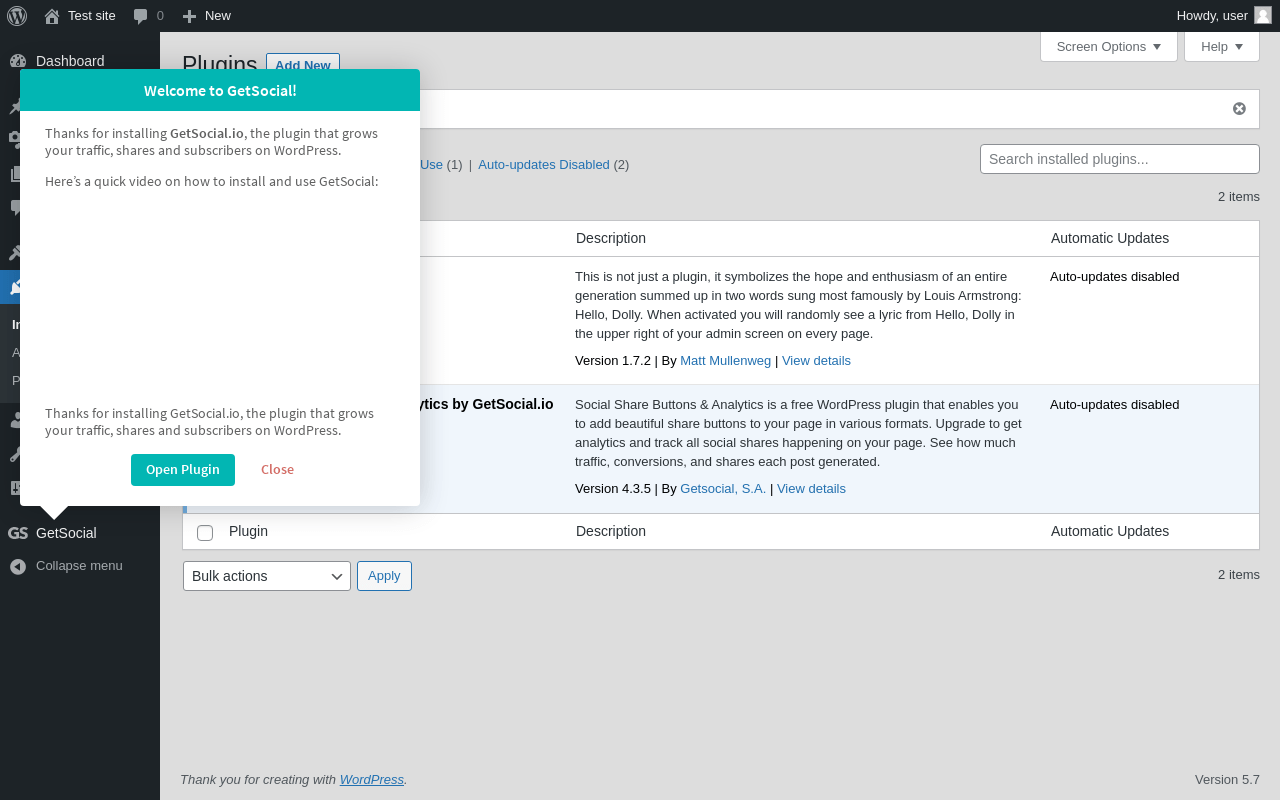Dismiss the notice with the X icon
Viewport: 1280px width, 800px height.
coord(1239,108)
